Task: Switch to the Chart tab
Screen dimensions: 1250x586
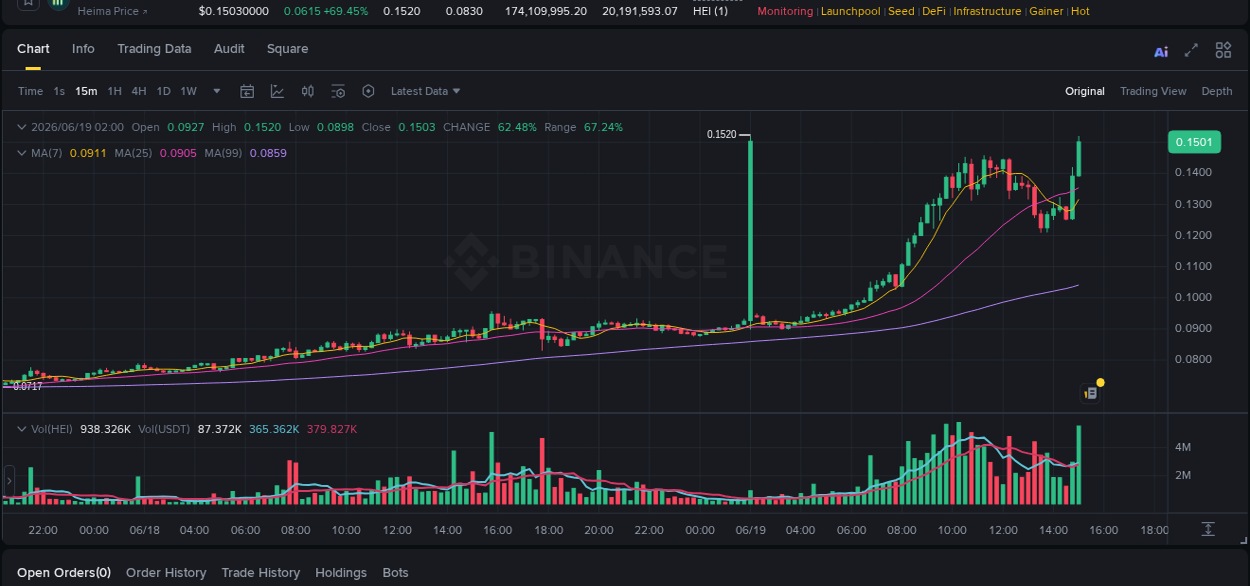Action: tap(33, 49)
